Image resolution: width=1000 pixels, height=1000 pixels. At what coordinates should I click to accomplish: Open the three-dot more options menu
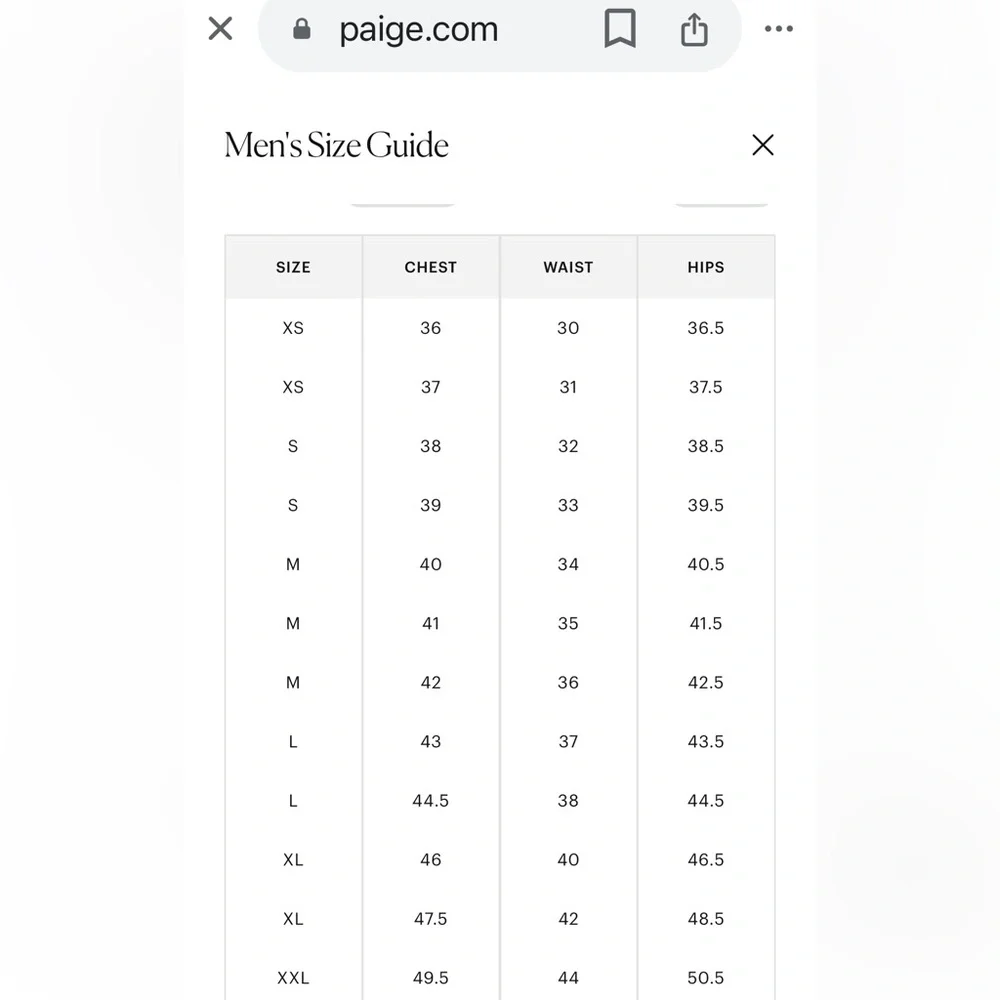pyautogui.click(x=778, y=30)
